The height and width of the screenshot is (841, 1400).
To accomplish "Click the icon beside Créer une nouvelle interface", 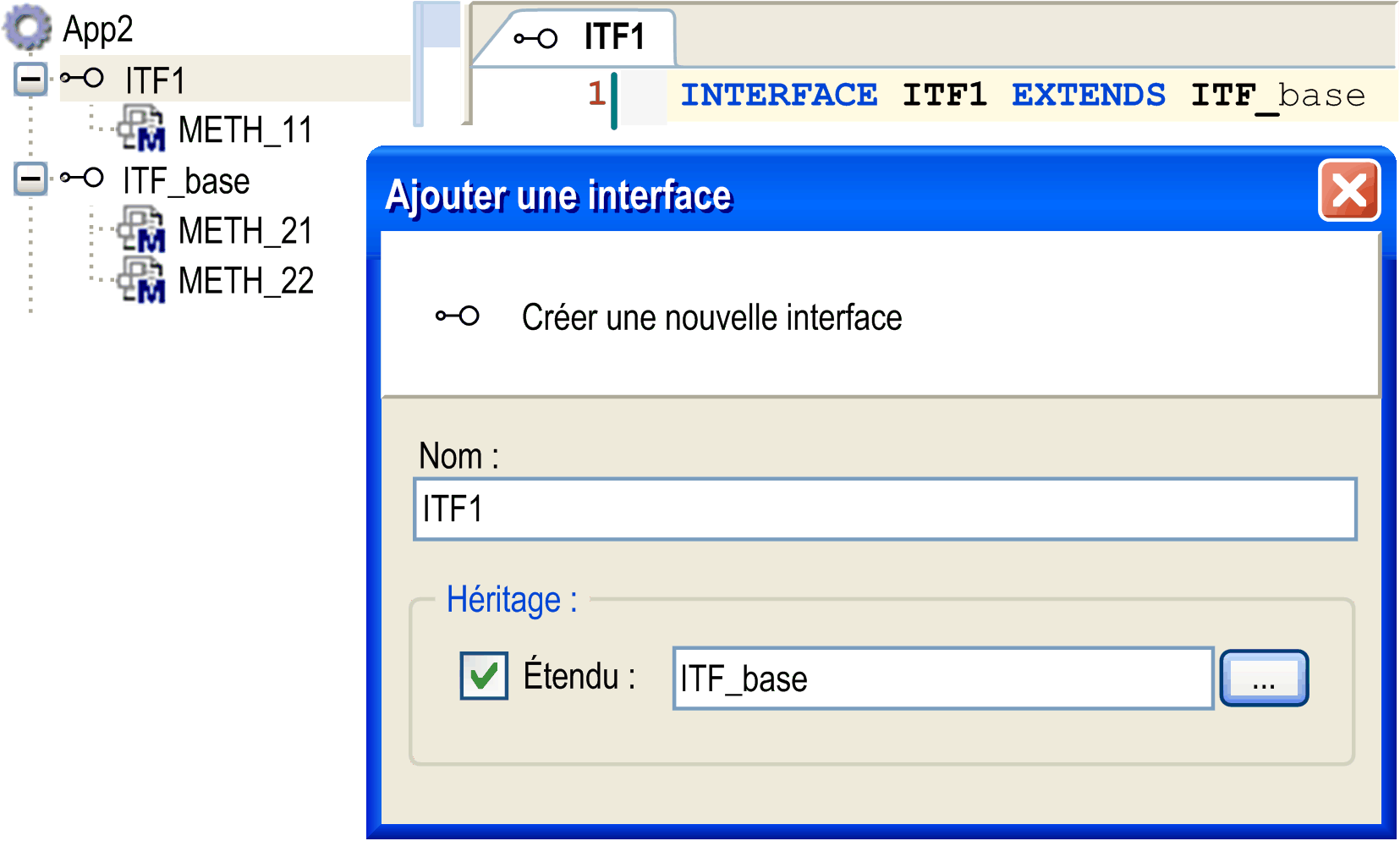I will coord(458,316).
